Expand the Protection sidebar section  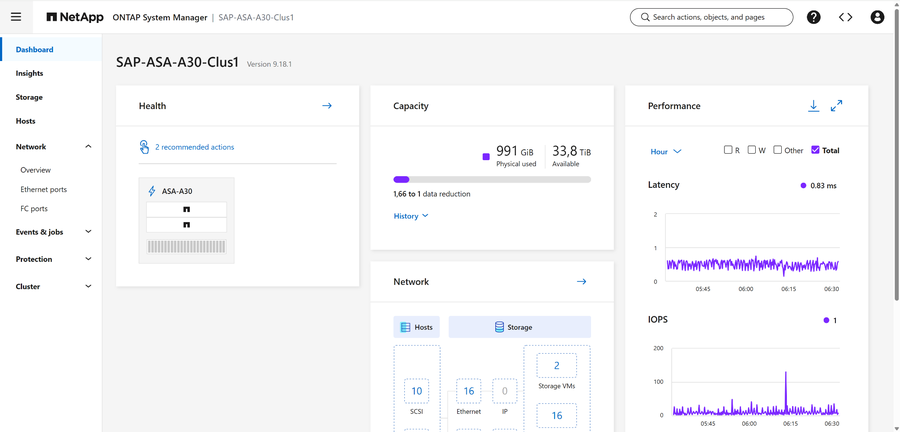coord(88,259)
